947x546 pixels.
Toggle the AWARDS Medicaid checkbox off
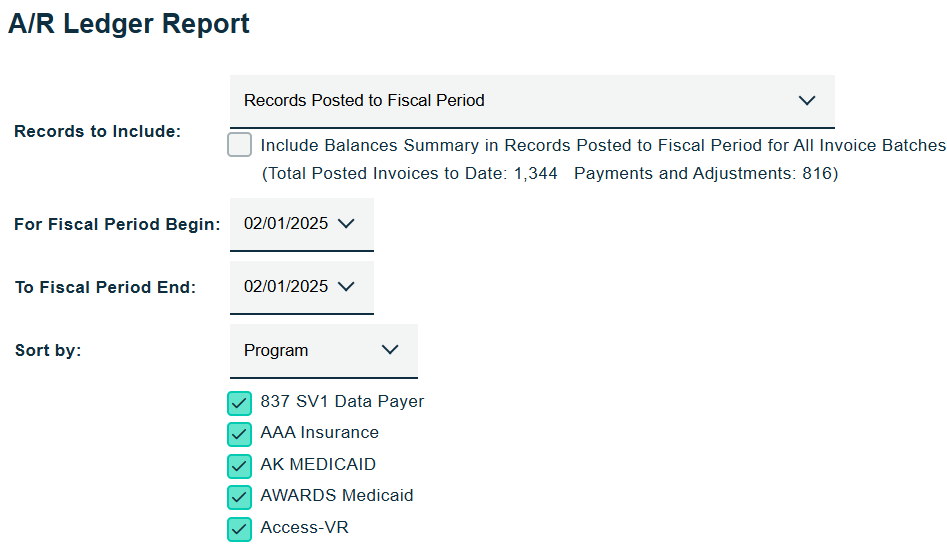tap(240, 497)
